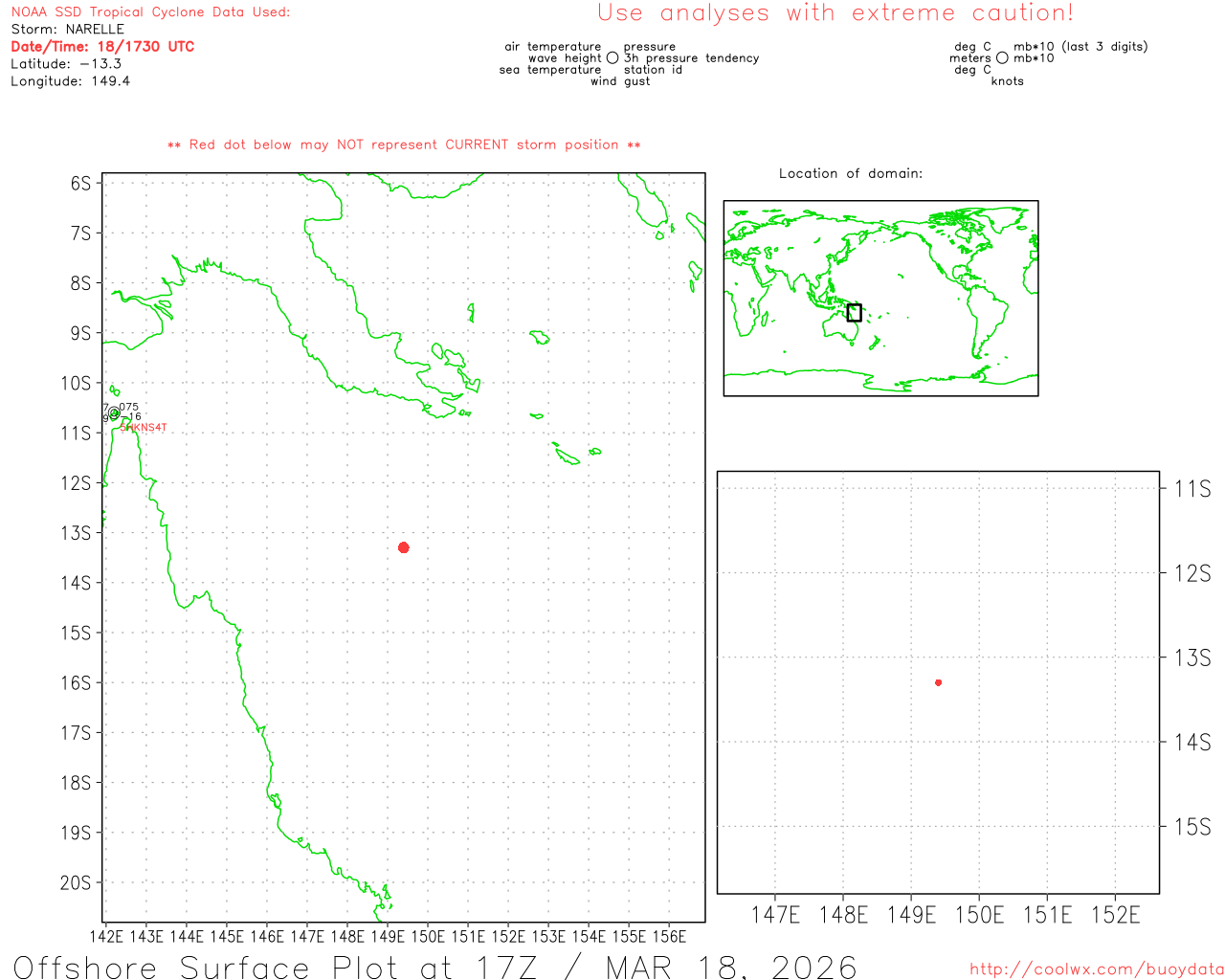Click the red dot position warning text
Screen dimensions: 1225x980
pos(404,145)
